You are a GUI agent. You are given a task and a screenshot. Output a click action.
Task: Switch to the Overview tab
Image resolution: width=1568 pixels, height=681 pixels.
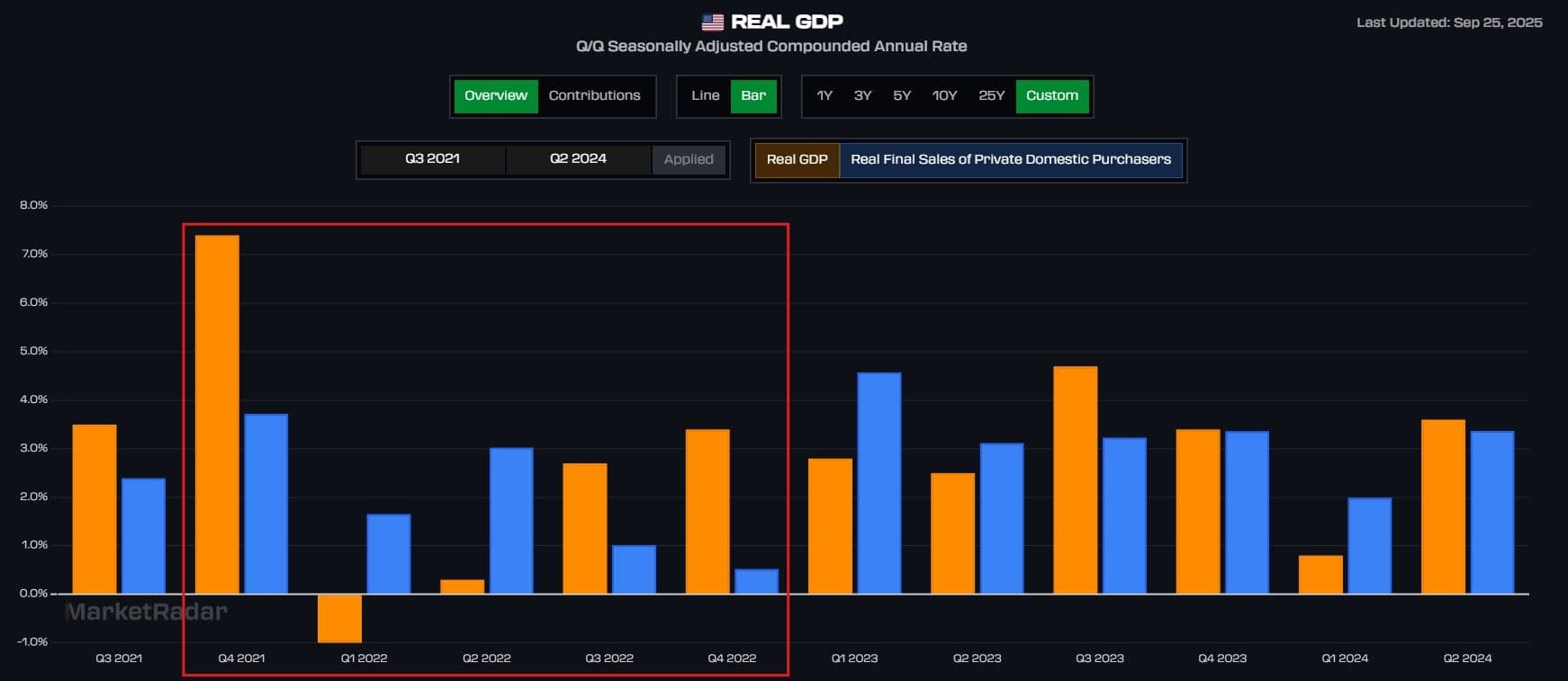coord(496,96)
